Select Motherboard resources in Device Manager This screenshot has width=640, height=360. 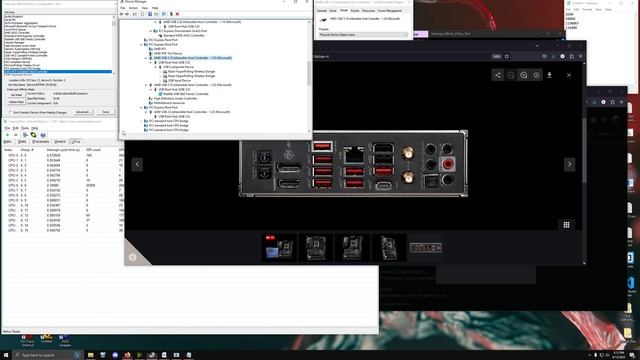tap(169, 103)
